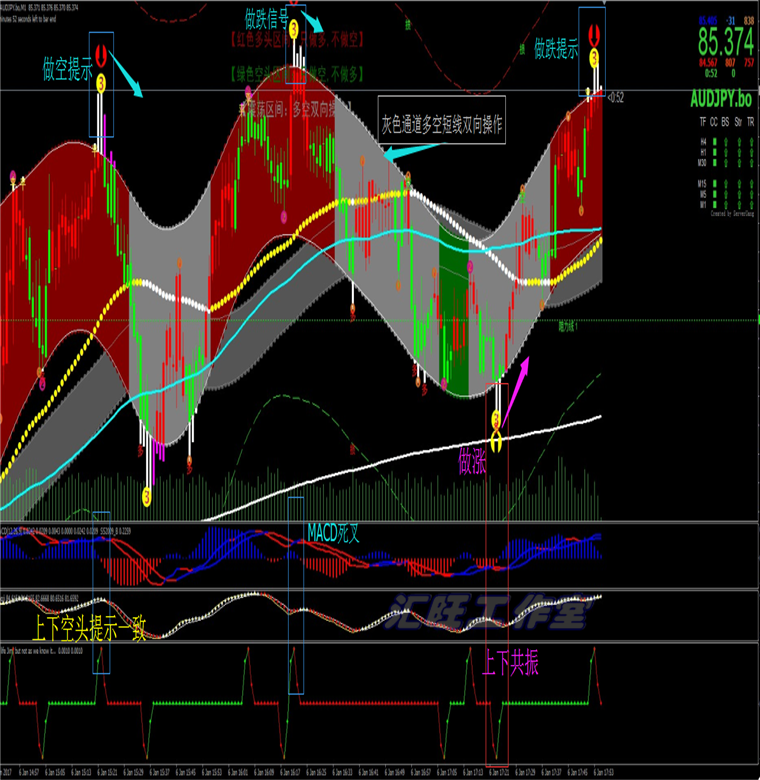Click the 做空提示 cyan annotation text
Image resolution: width=760 pixels, height=780 pixels.
click(x=68, y=70)
